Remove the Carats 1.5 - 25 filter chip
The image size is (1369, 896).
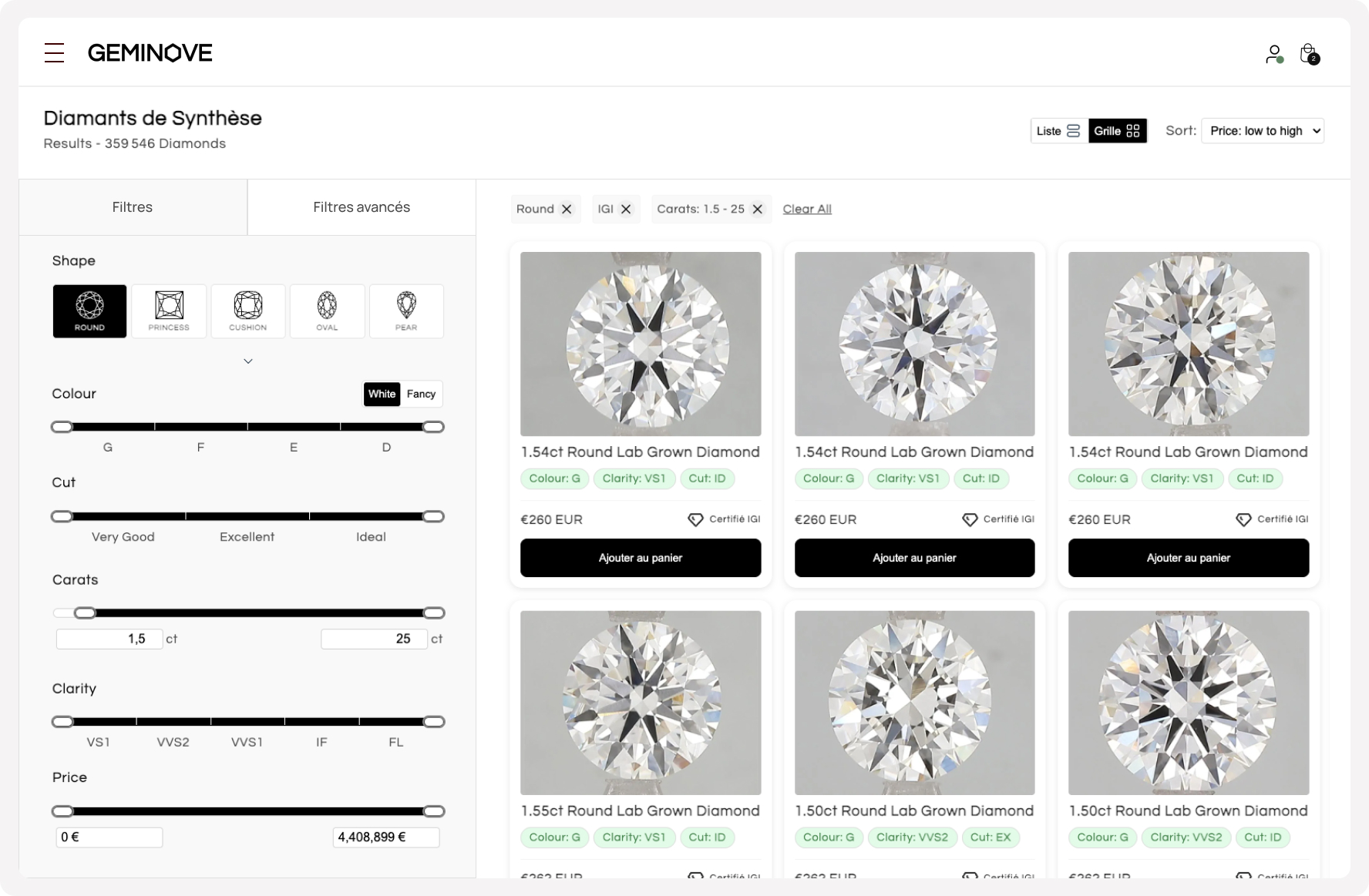click(758, 209)
